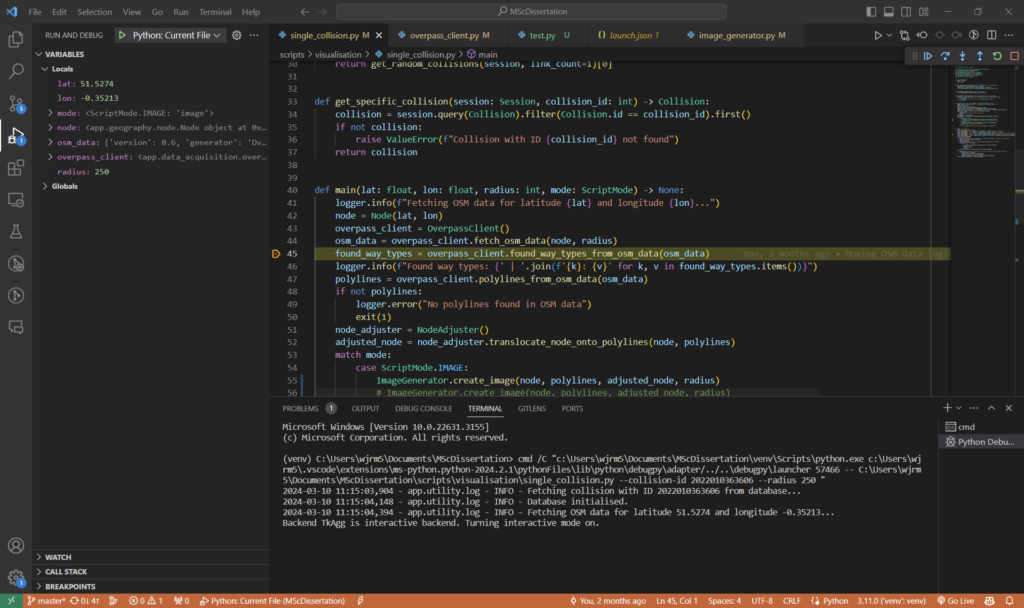Open the Extensions view in activity bar
Image resolution: width=1024 pixels, height=608 pixels.
tap(16, 167)
